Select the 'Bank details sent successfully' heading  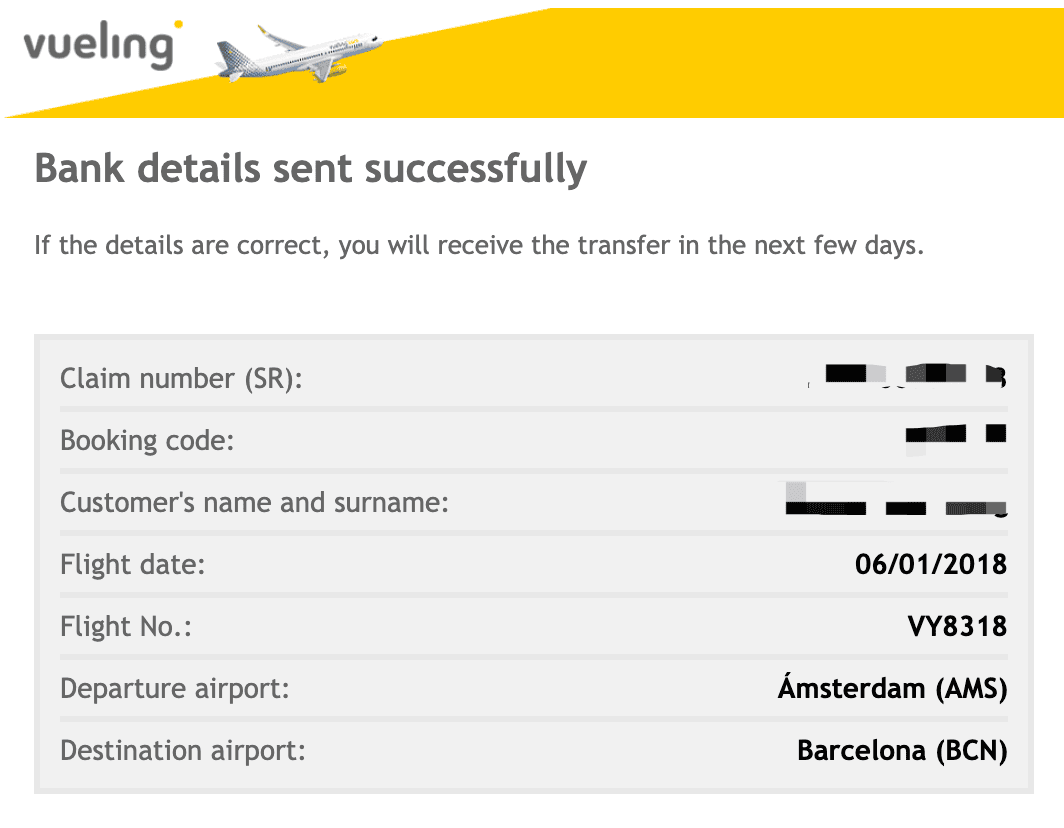pyautogui.click(x=311, y=168)
